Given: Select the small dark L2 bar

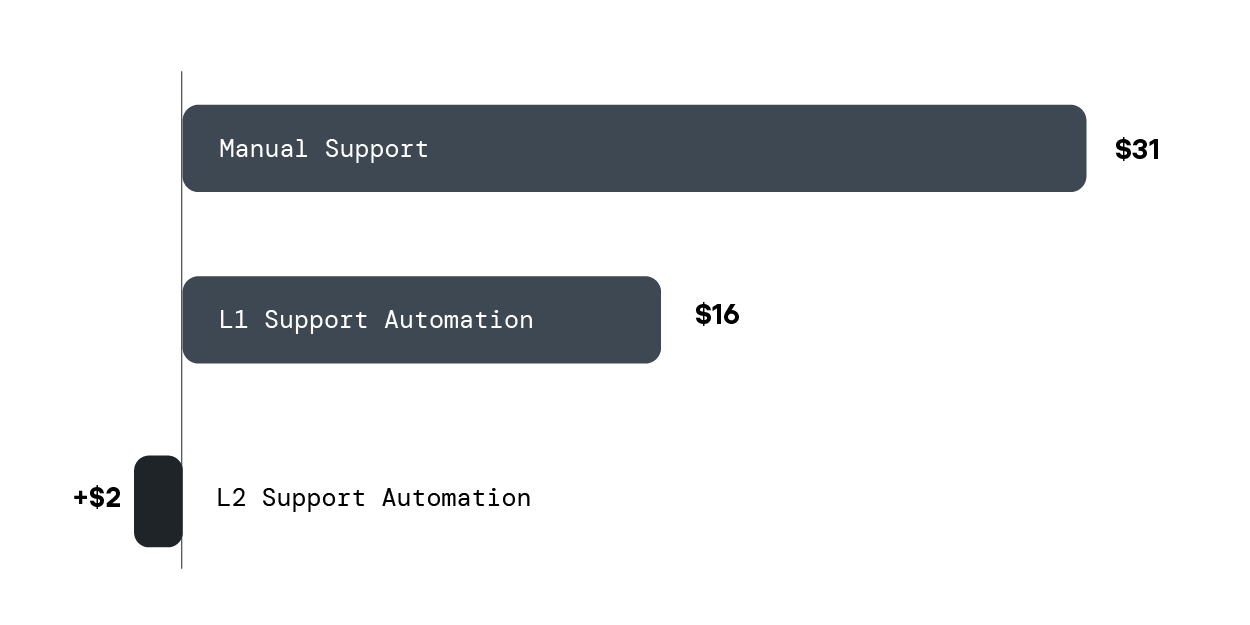Looking at the screenshot, I should [x=158, y=501].
